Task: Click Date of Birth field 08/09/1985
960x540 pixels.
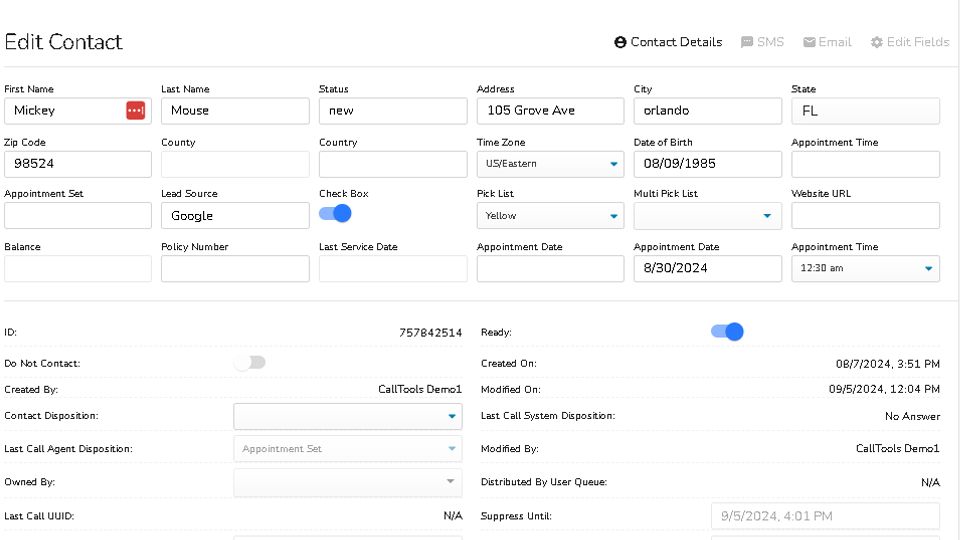Action: pyautogui.click(x=707, y=164)
